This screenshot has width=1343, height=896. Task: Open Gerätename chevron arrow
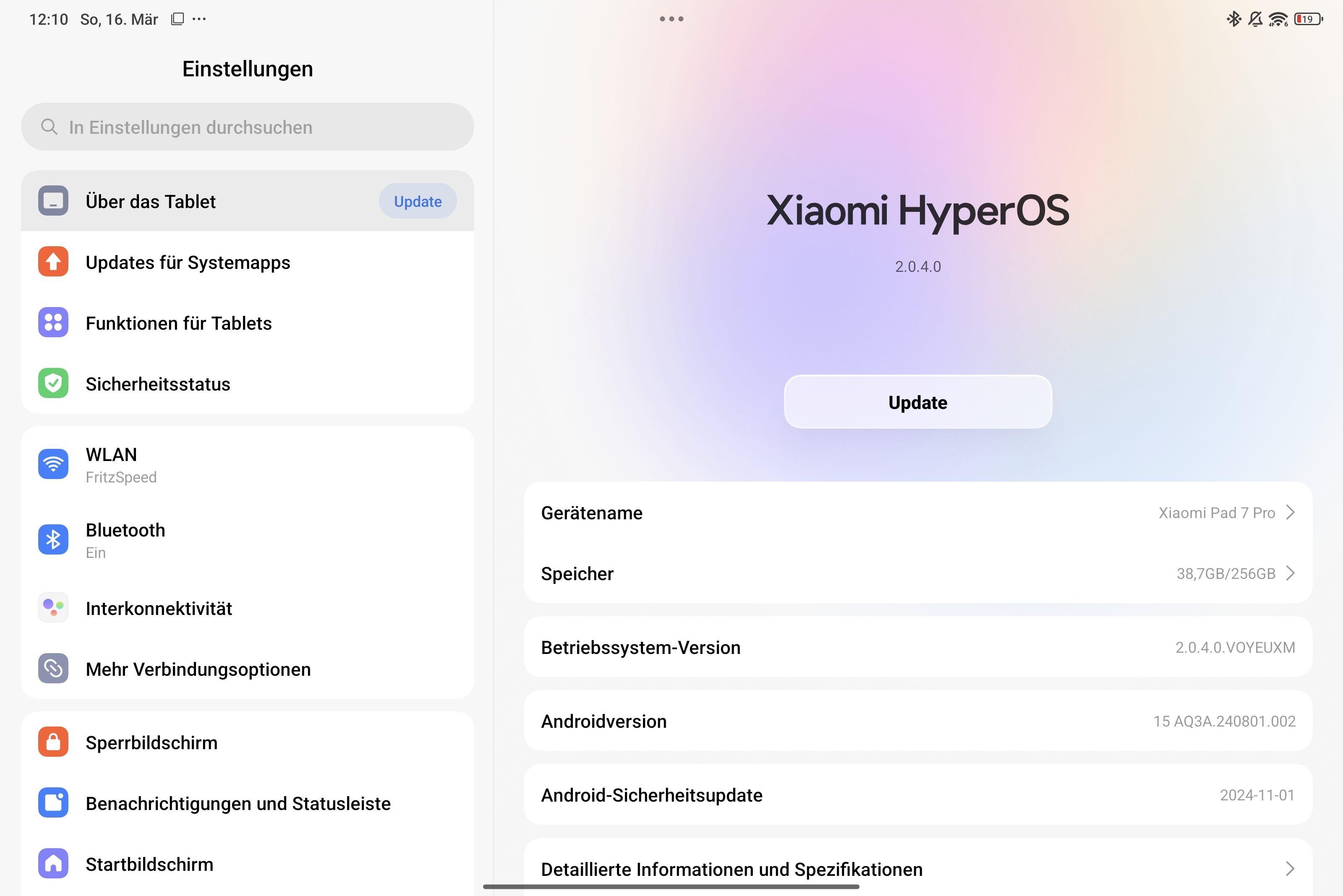tap(1291, 513)
